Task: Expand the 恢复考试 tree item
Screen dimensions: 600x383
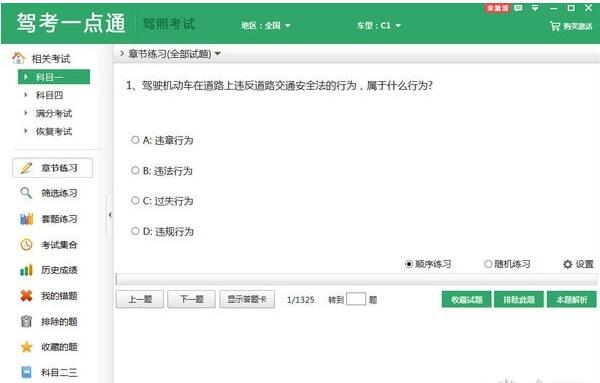Action: pos(26,131)
